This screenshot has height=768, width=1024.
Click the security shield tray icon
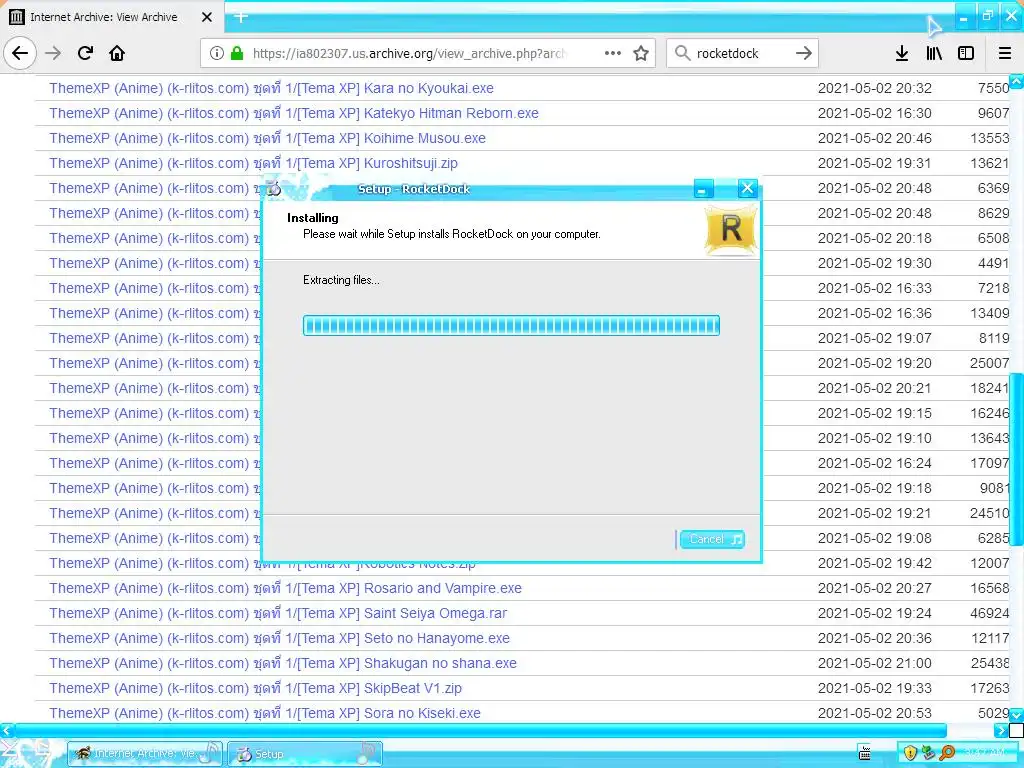pos(910,753)
